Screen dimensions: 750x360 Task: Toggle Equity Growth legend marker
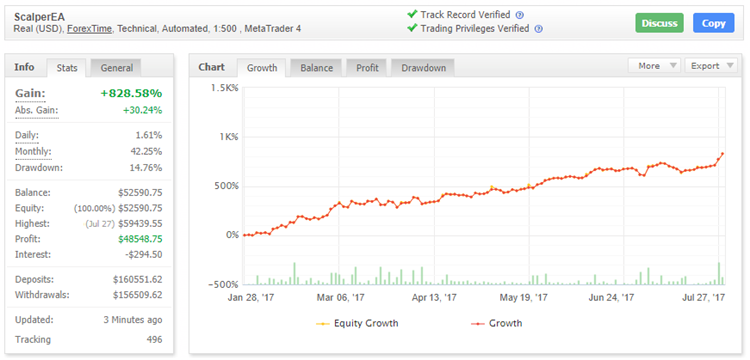[323, 324]
